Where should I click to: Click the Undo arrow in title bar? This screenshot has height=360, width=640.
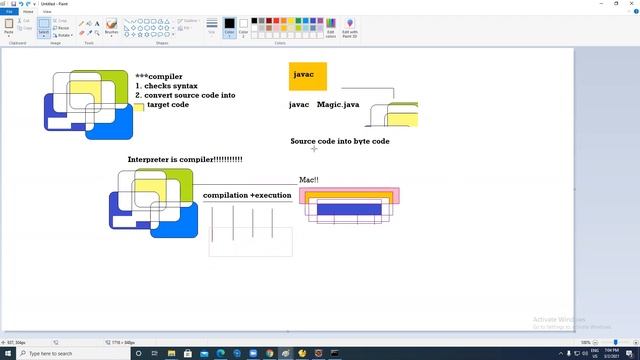click(x=21, y=4)
